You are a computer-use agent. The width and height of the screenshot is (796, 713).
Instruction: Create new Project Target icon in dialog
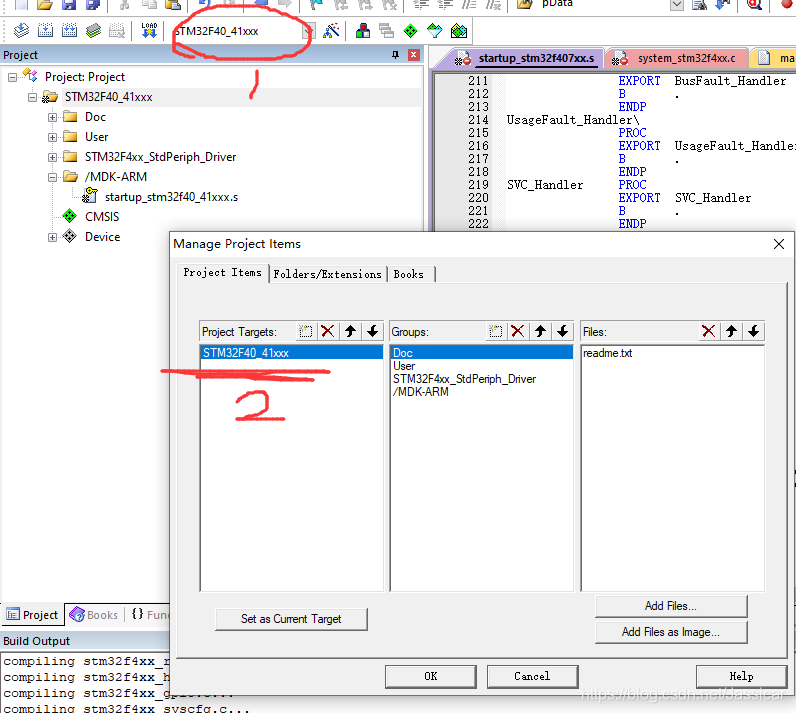306,331
